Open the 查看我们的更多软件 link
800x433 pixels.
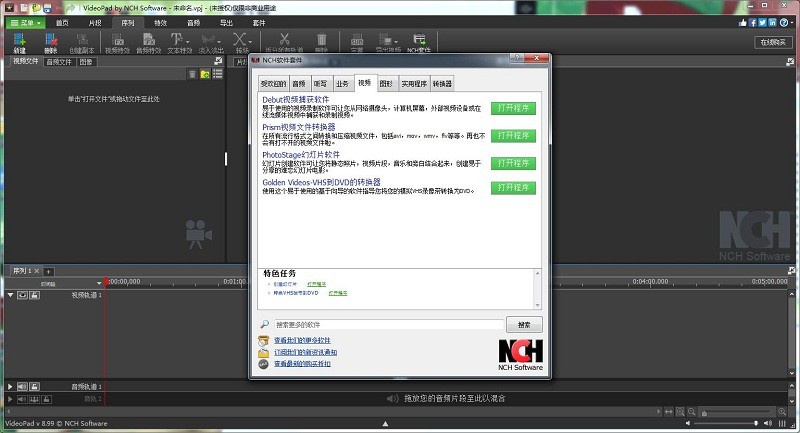point(302,340)
